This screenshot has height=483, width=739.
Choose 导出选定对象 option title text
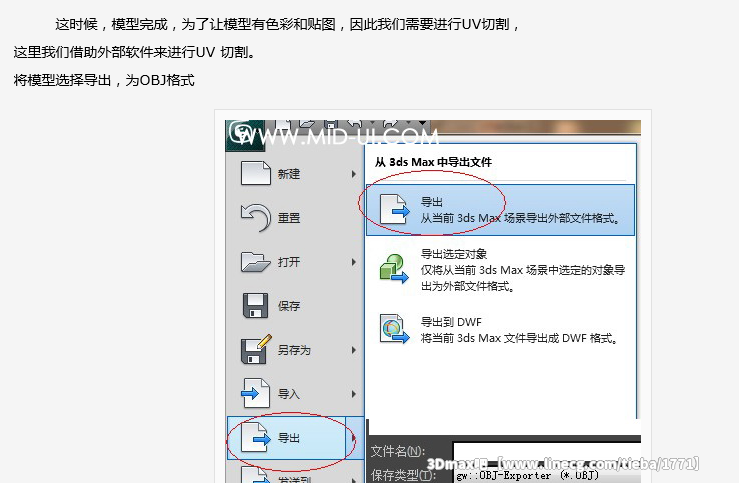pos(454,254)
